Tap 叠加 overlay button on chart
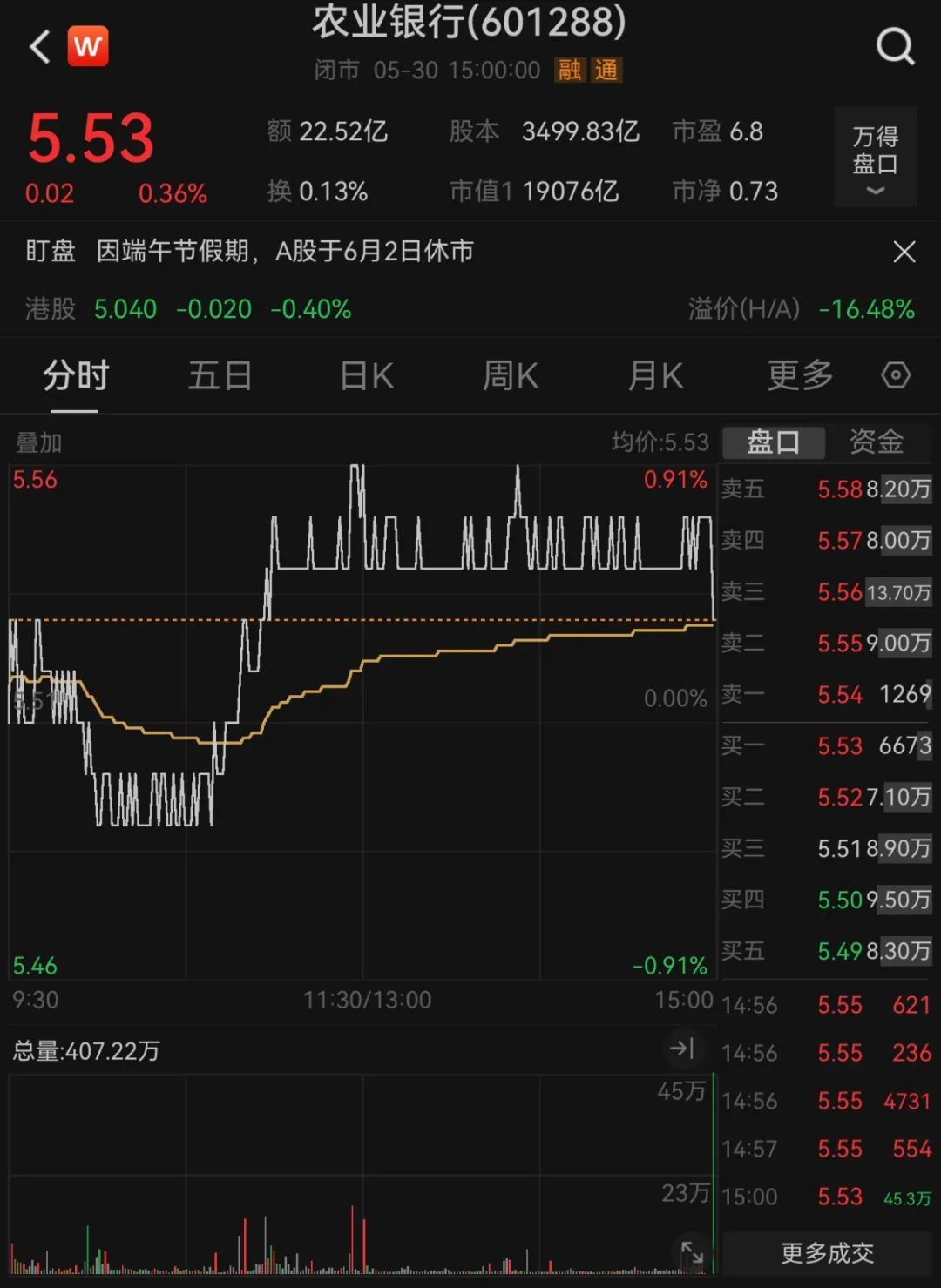The image size is (941, 1288). coord(39,442)
